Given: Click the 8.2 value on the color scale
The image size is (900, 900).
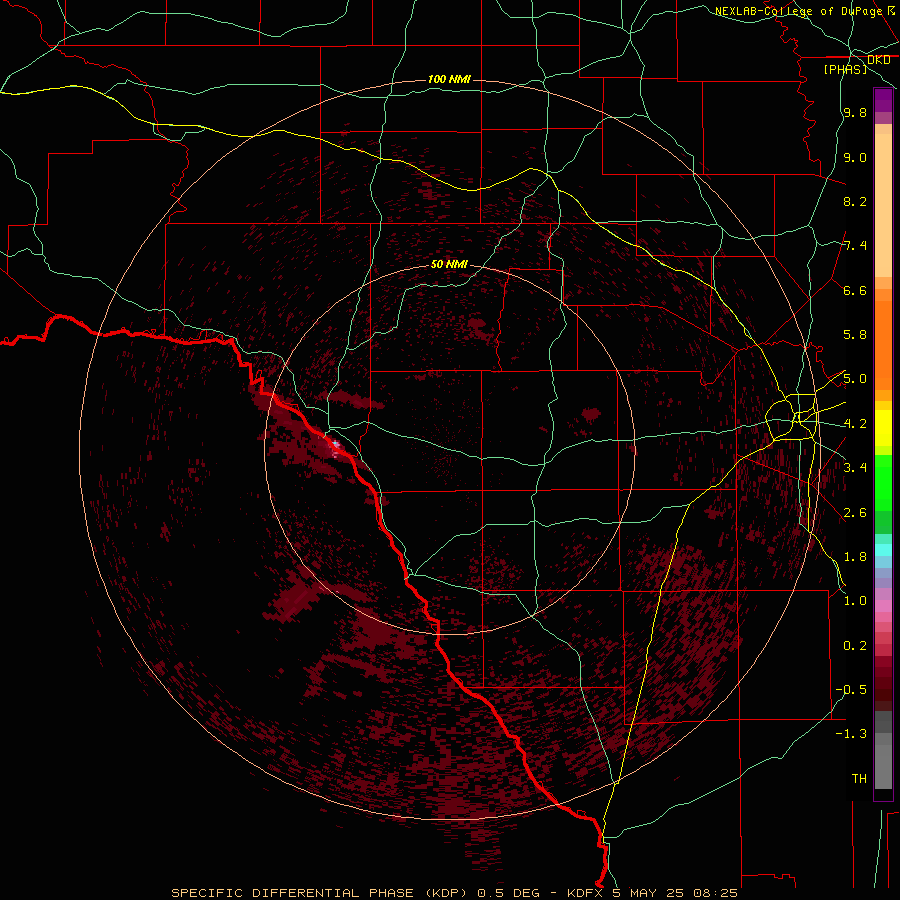Looking at the screenshot, I should click(x=855, y=201).
